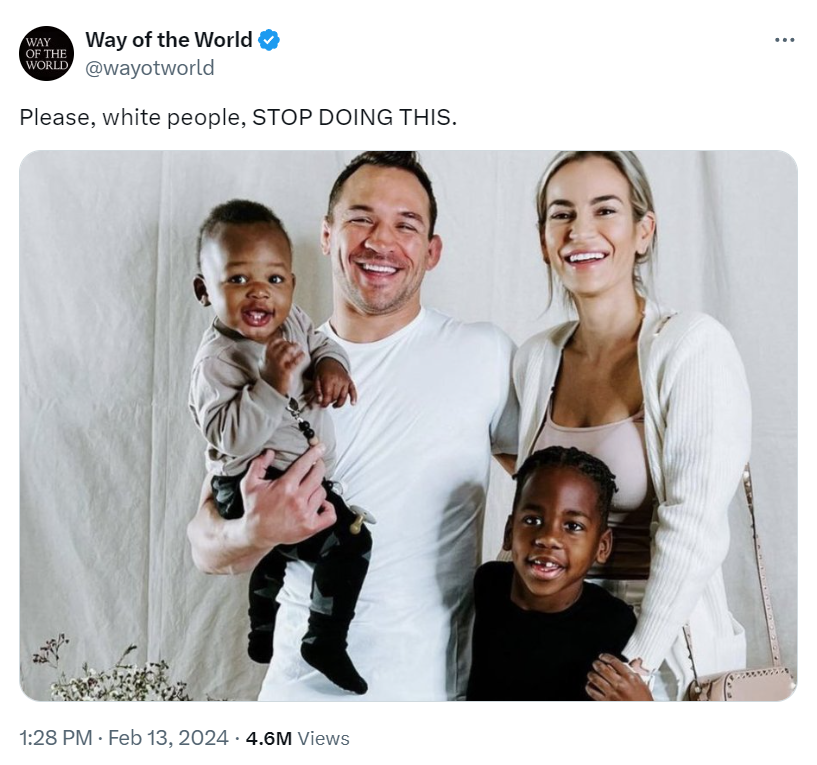Image resolution: width=817 pixels, height=765 pixels.
Task: Open the 4.6M view count
Action: pyautogui.click(x=268, y=738)
